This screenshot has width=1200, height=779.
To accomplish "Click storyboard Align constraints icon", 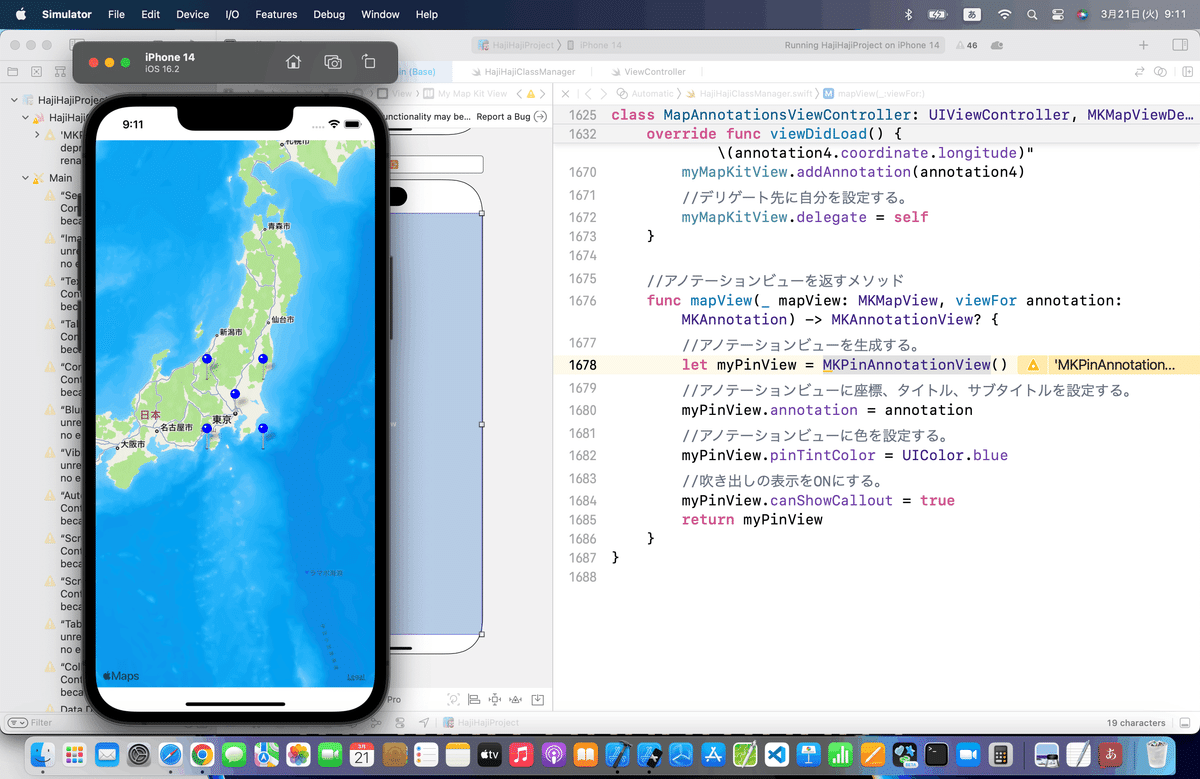I will (474, 700).
